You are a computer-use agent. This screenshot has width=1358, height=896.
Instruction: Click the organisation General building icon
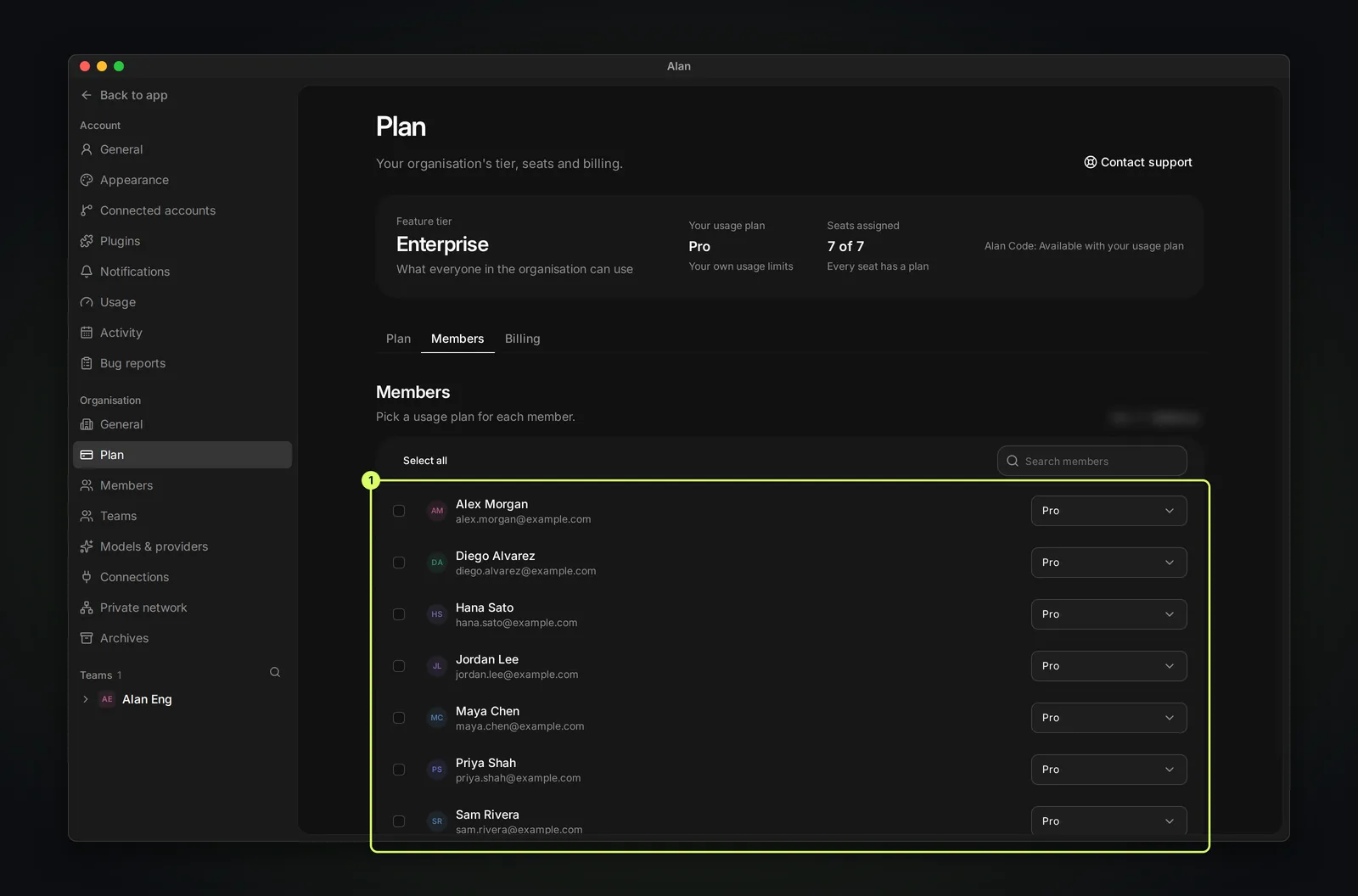coord(87,424)
